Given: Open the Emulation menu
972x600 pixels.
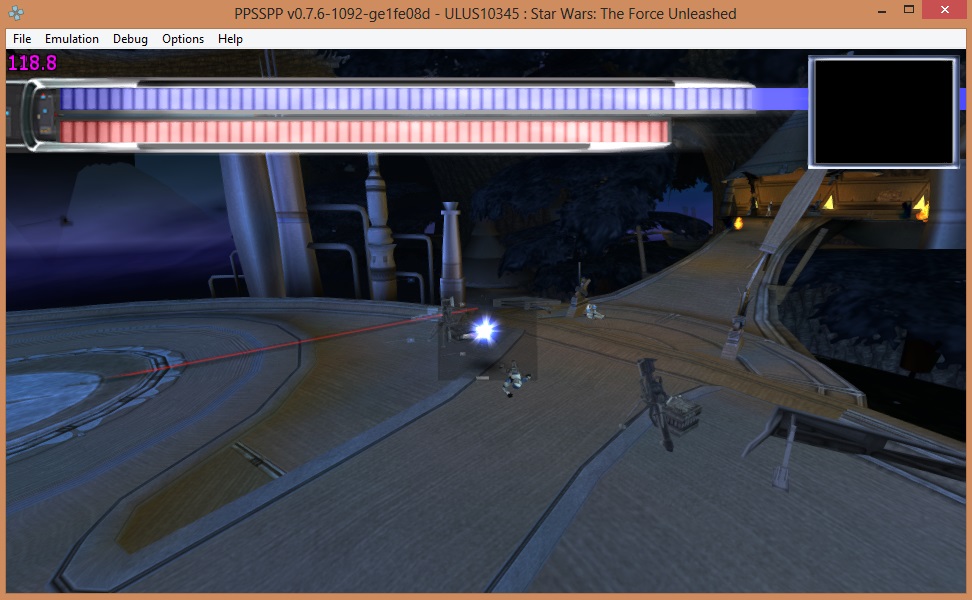Looking at the screenshot, I should (72, 39).
